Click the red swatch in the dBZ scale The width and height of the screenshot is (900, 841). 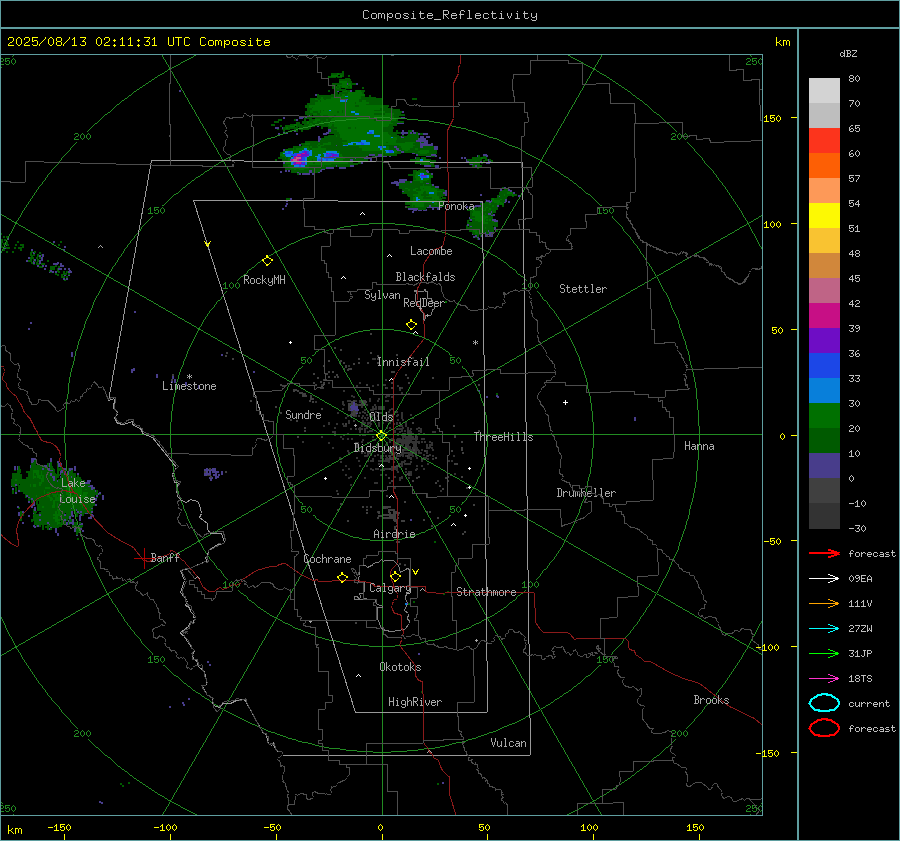point(824,140)
